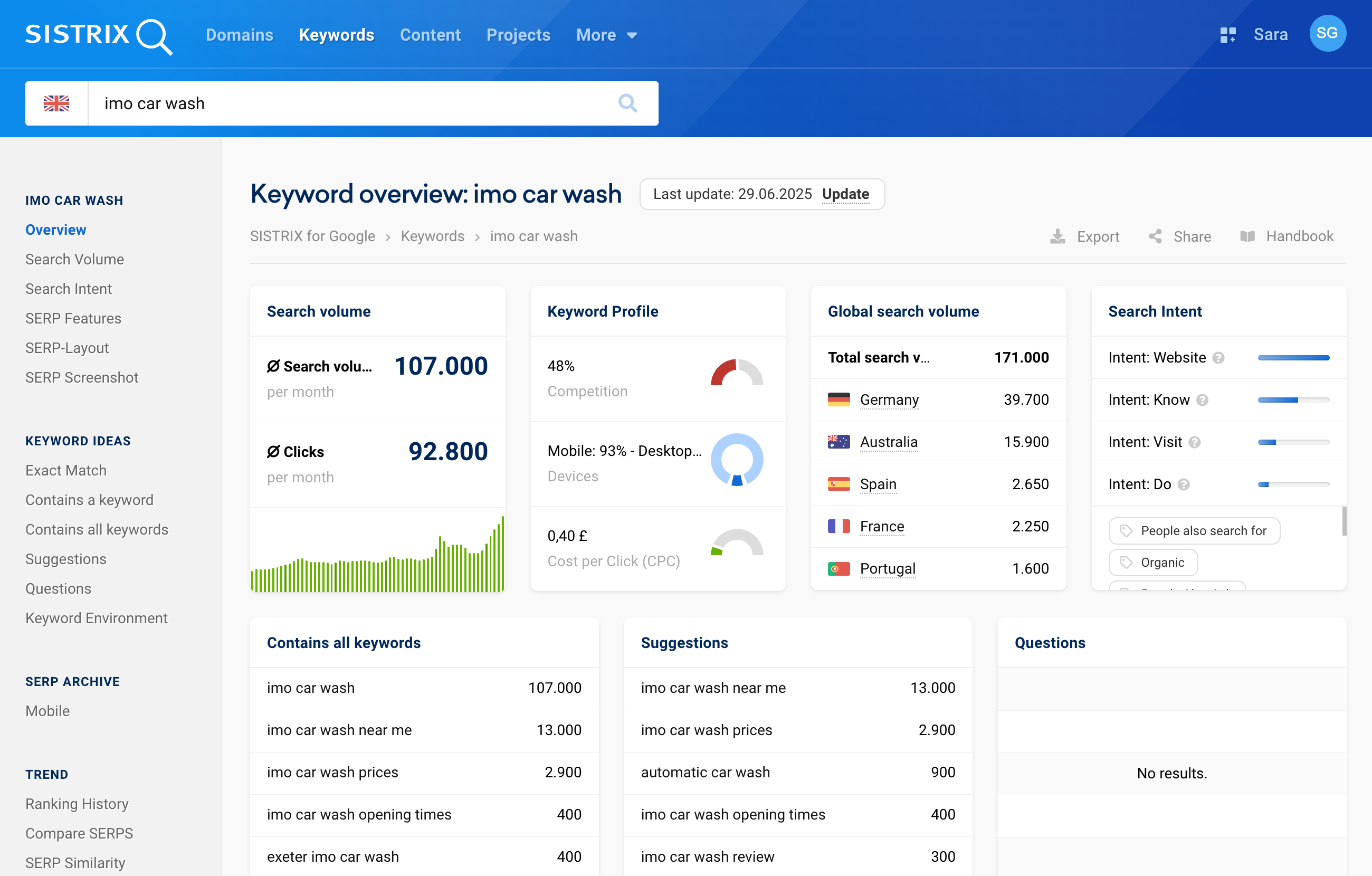Image resolution: width=1372 pixels, height=876 pixels.
Task: Click the Intent: Website progress bar
Action: pyautogui.click(x=1294, y=357)
